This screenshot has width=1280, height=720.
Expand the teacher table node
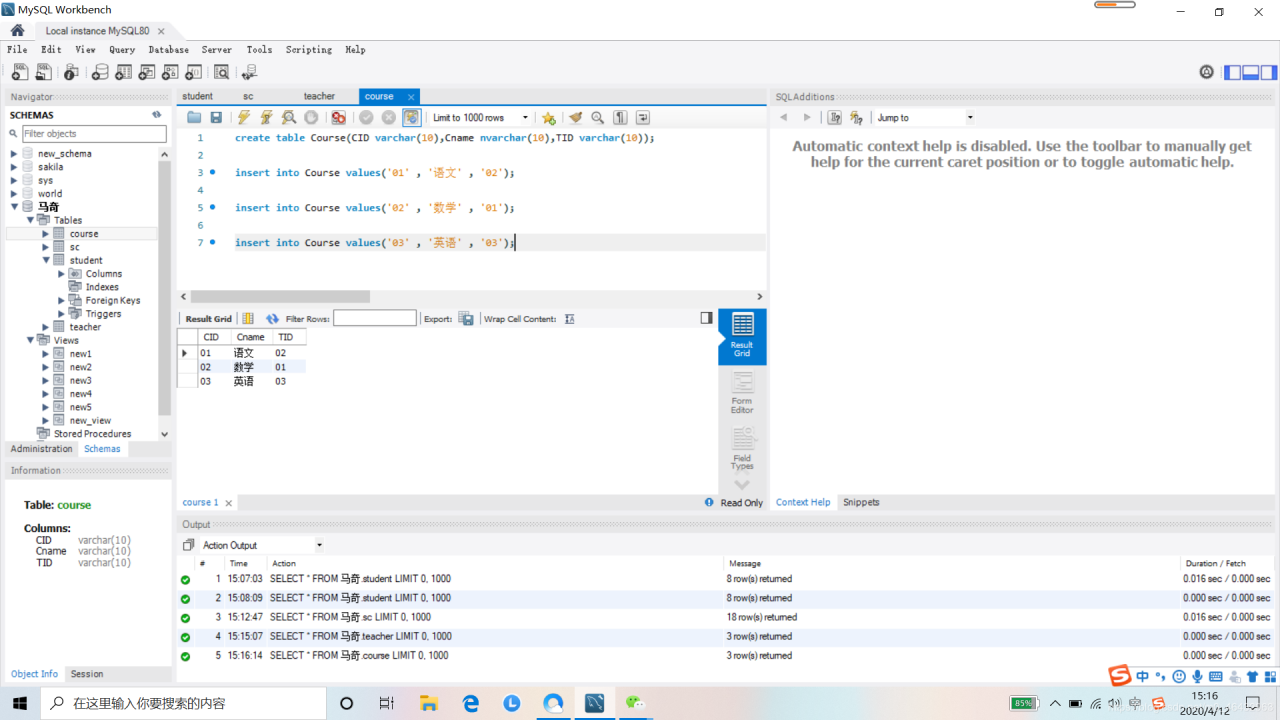[x=46, y=327]
